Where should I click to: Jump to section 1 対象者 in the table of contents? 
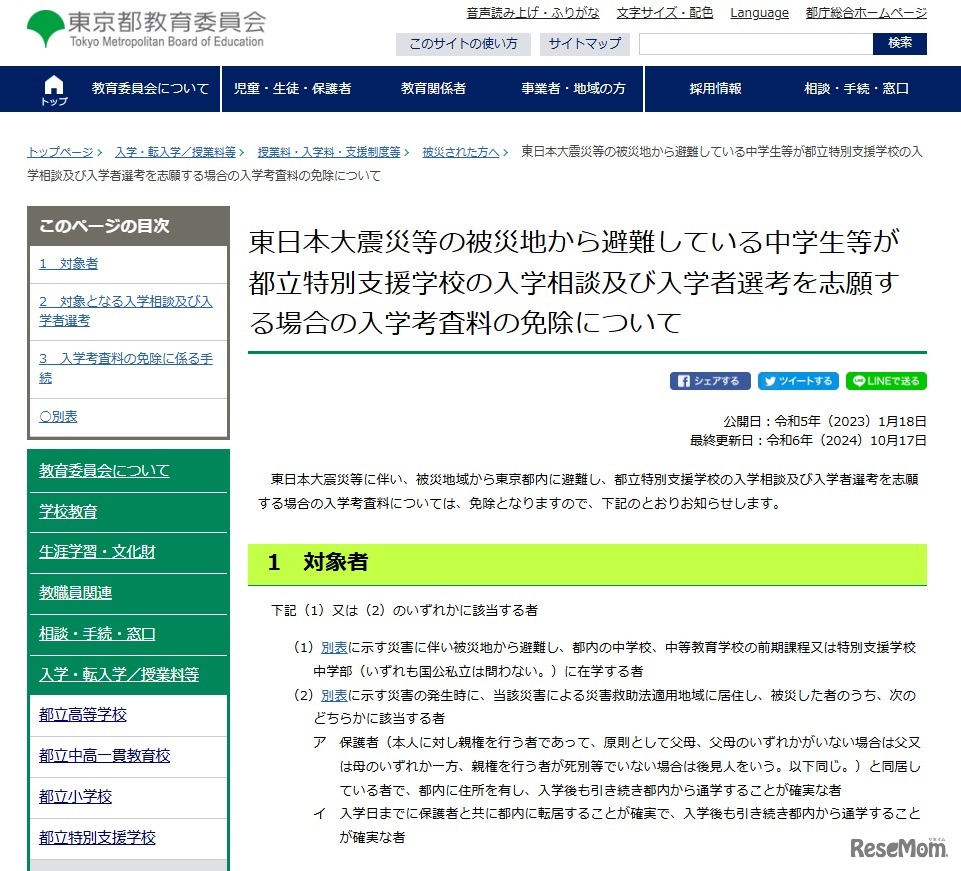tap(67, 262)
